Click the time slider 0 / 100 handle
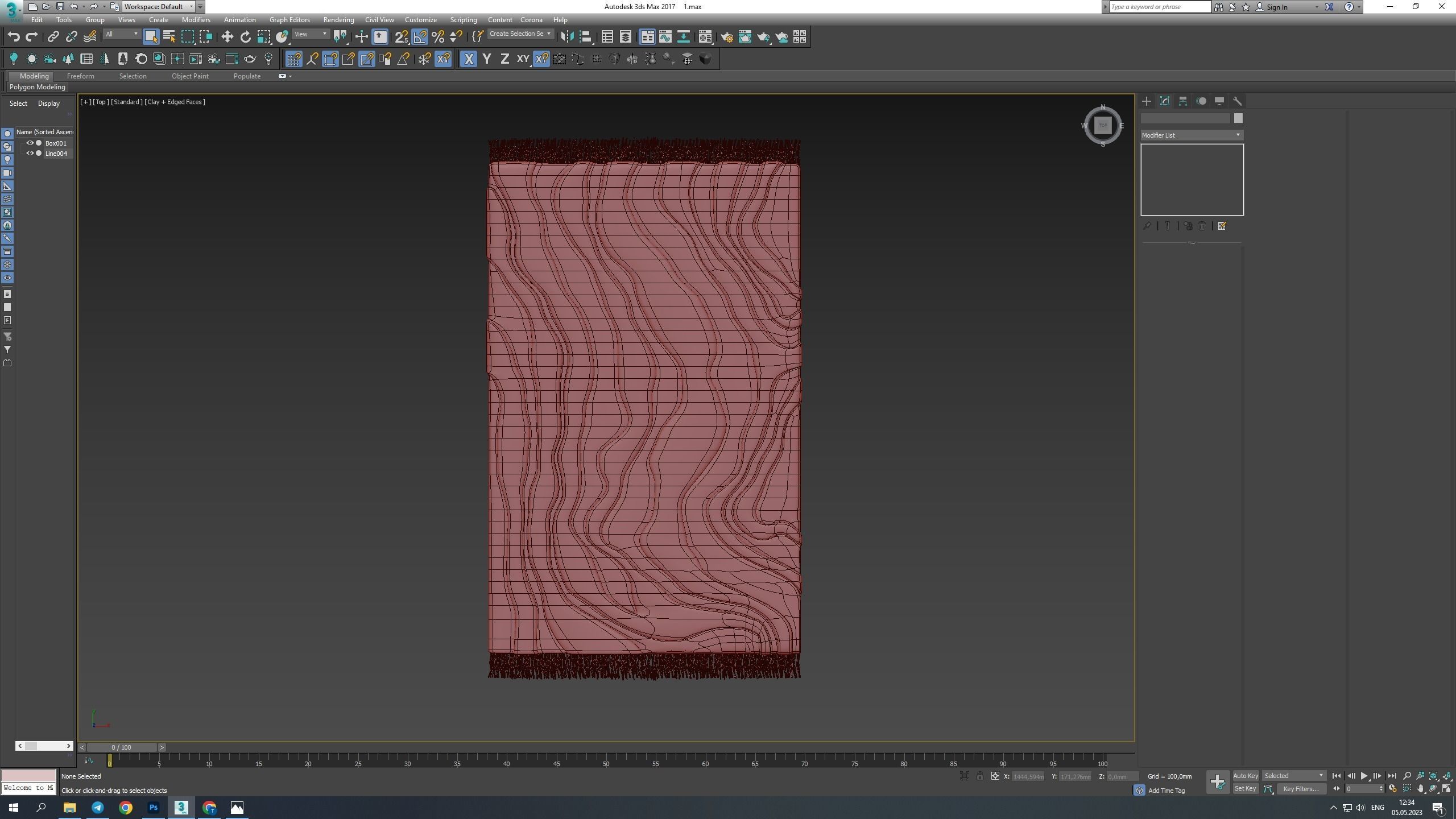The image size is (1456, 819). click(122, 747)
